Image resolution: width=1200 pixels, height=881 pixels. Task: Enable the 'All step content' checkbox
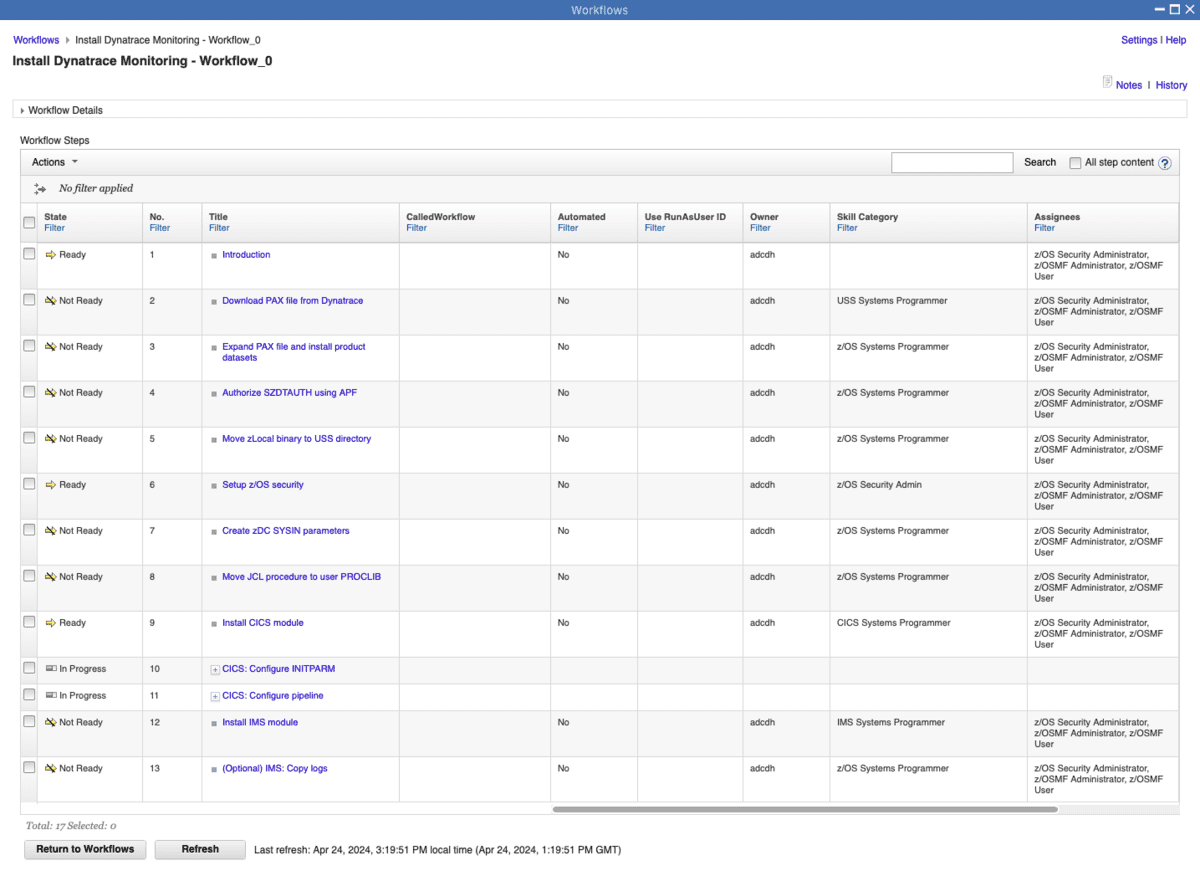tap(1075, 162)
